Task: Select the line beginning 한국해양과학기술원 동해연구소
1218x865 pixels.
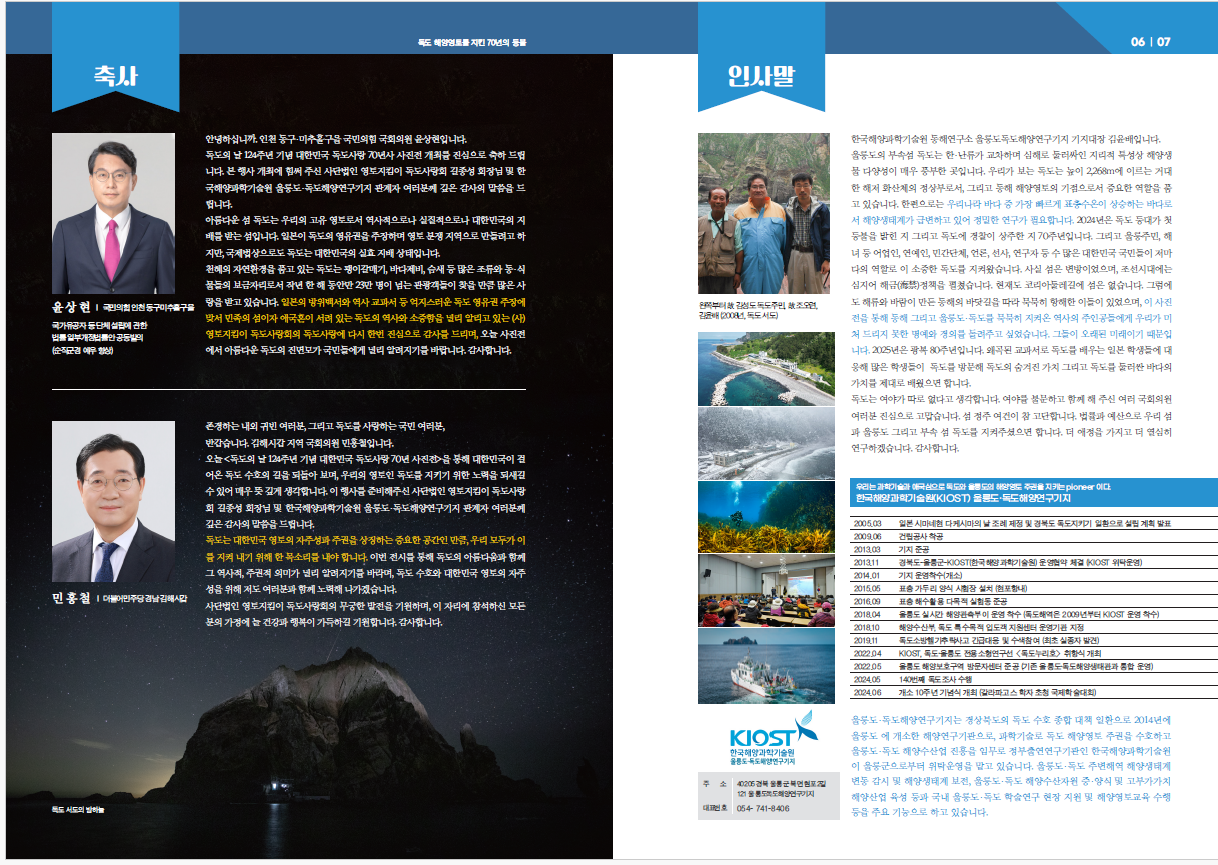Action: pos(1004,139)
